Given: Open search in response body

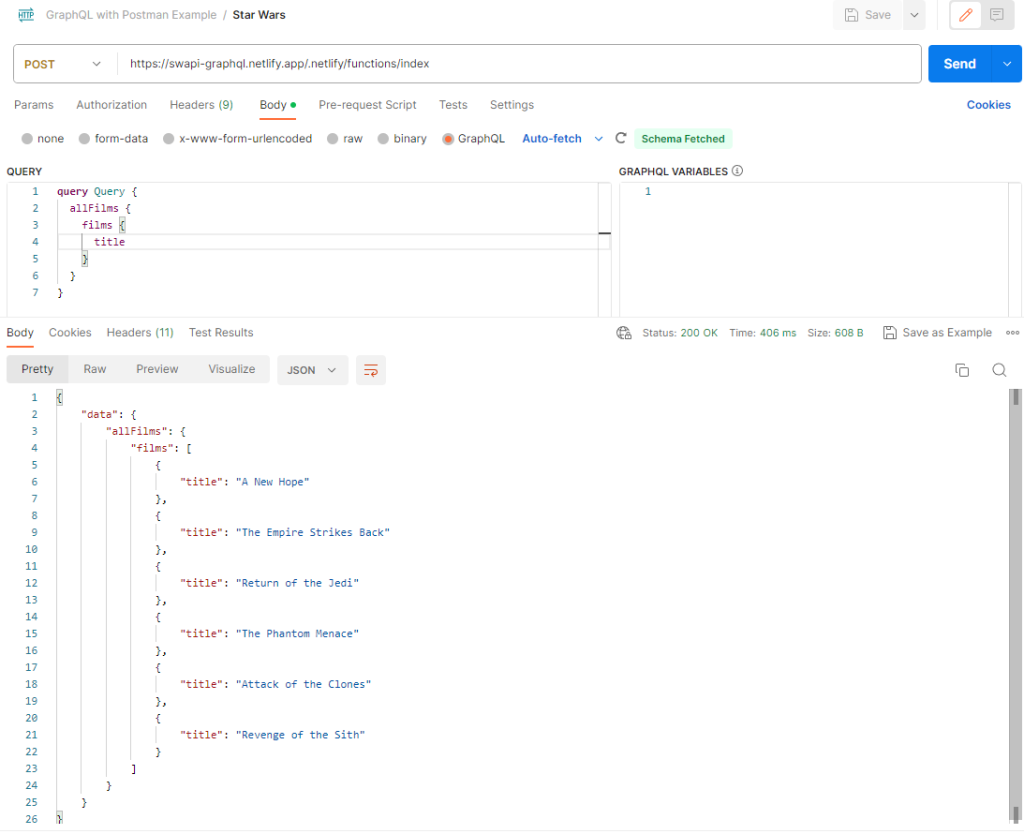Looking at the screenshot, I should [999, 370].
